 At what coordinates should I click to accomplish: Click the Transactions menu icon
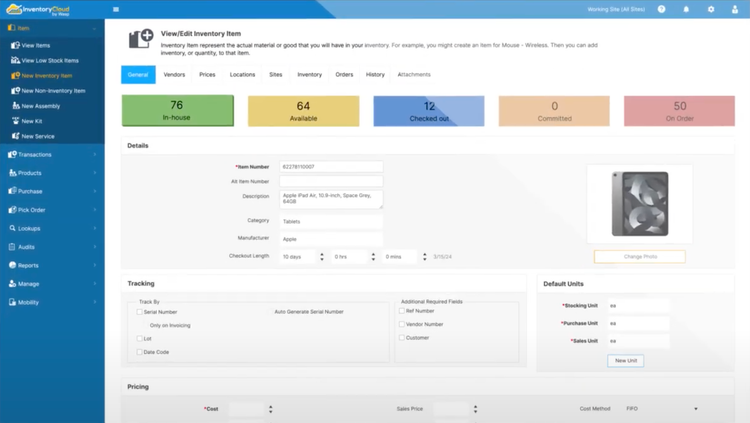12,154
